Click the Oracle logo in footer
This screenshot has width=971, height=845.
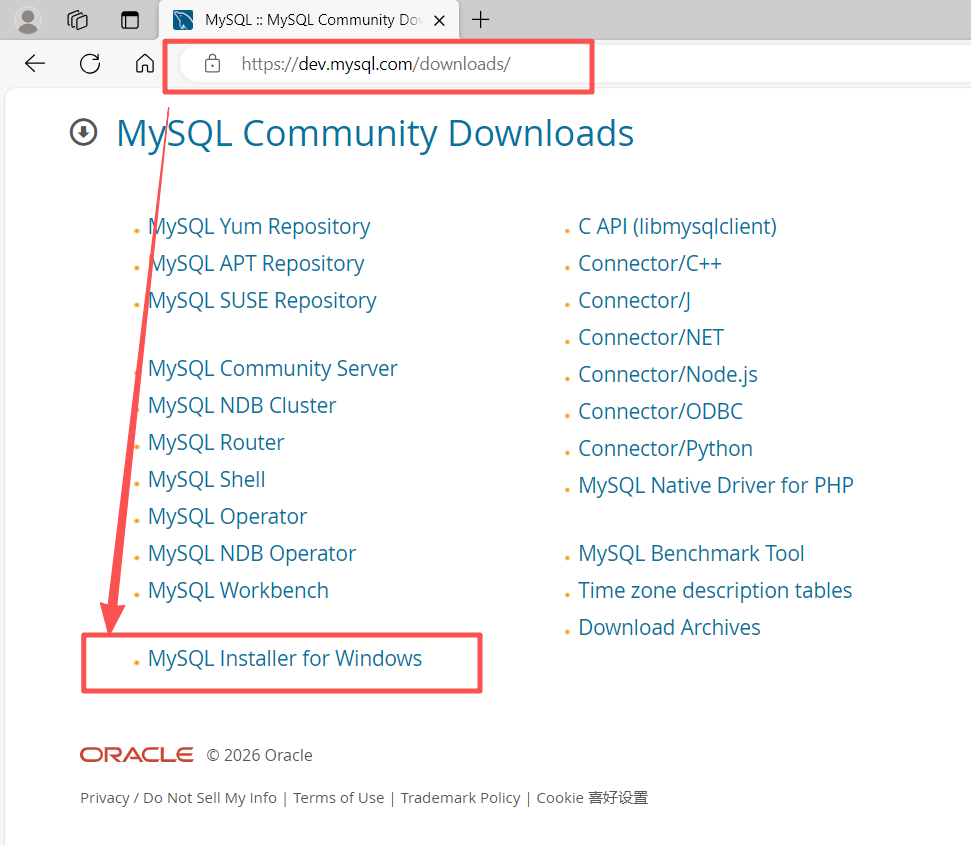pos(137,755)
